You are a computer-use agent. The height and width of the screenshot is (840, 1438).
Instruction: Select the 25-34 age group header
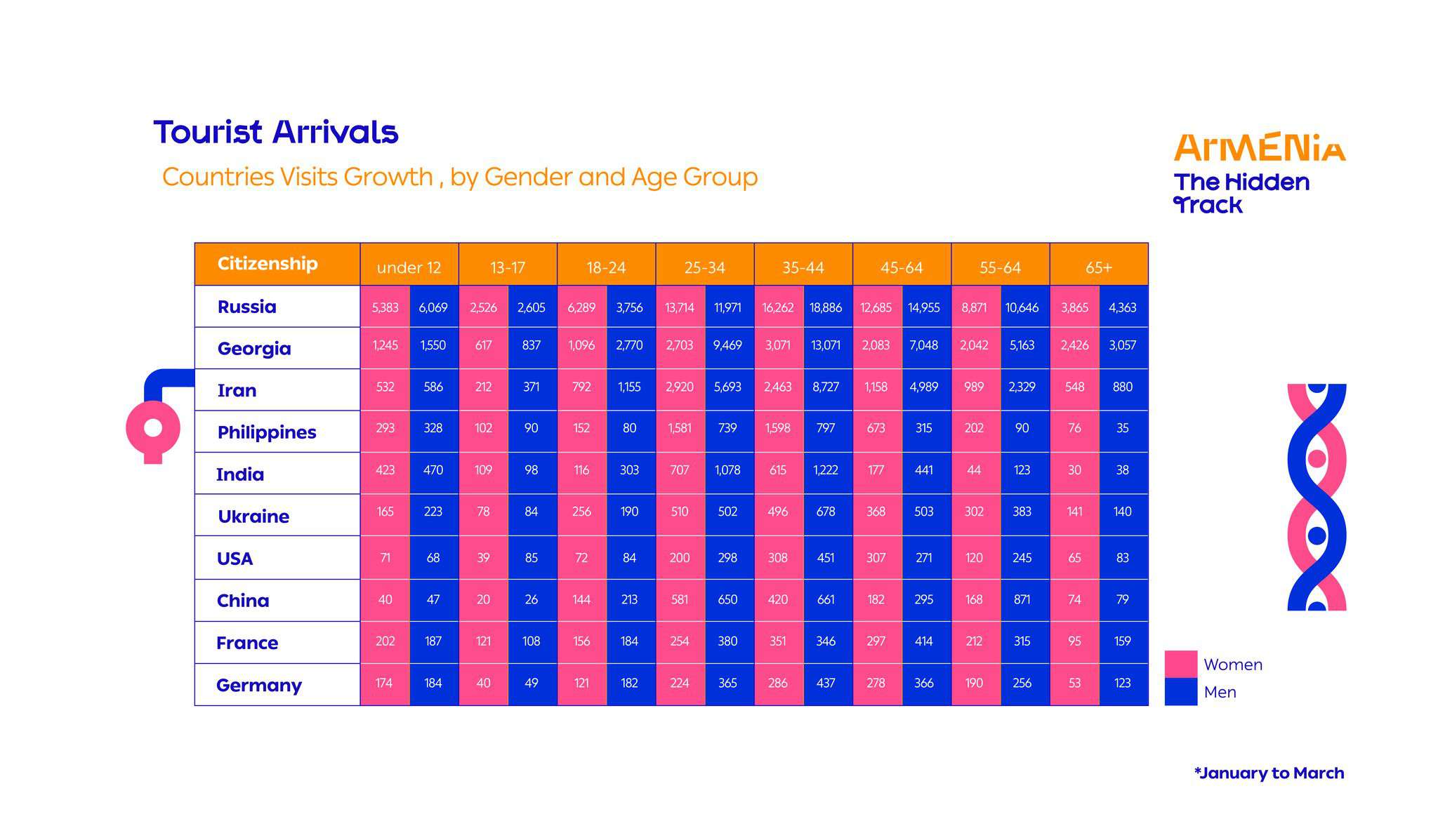704,267
